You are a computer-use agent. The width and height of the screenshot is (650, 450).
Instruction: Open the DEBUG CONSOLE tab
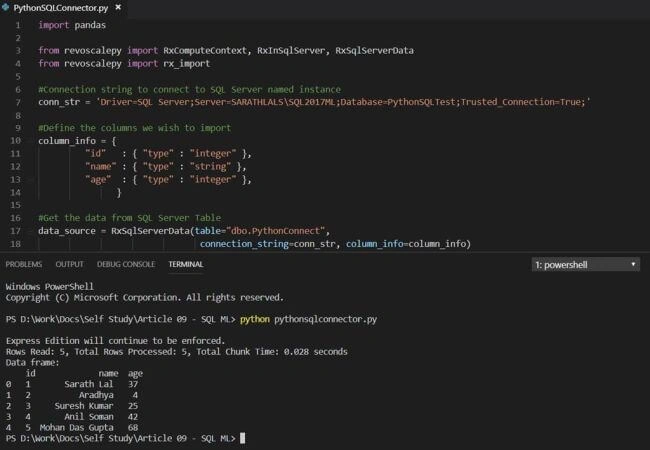tap(126, 264)
